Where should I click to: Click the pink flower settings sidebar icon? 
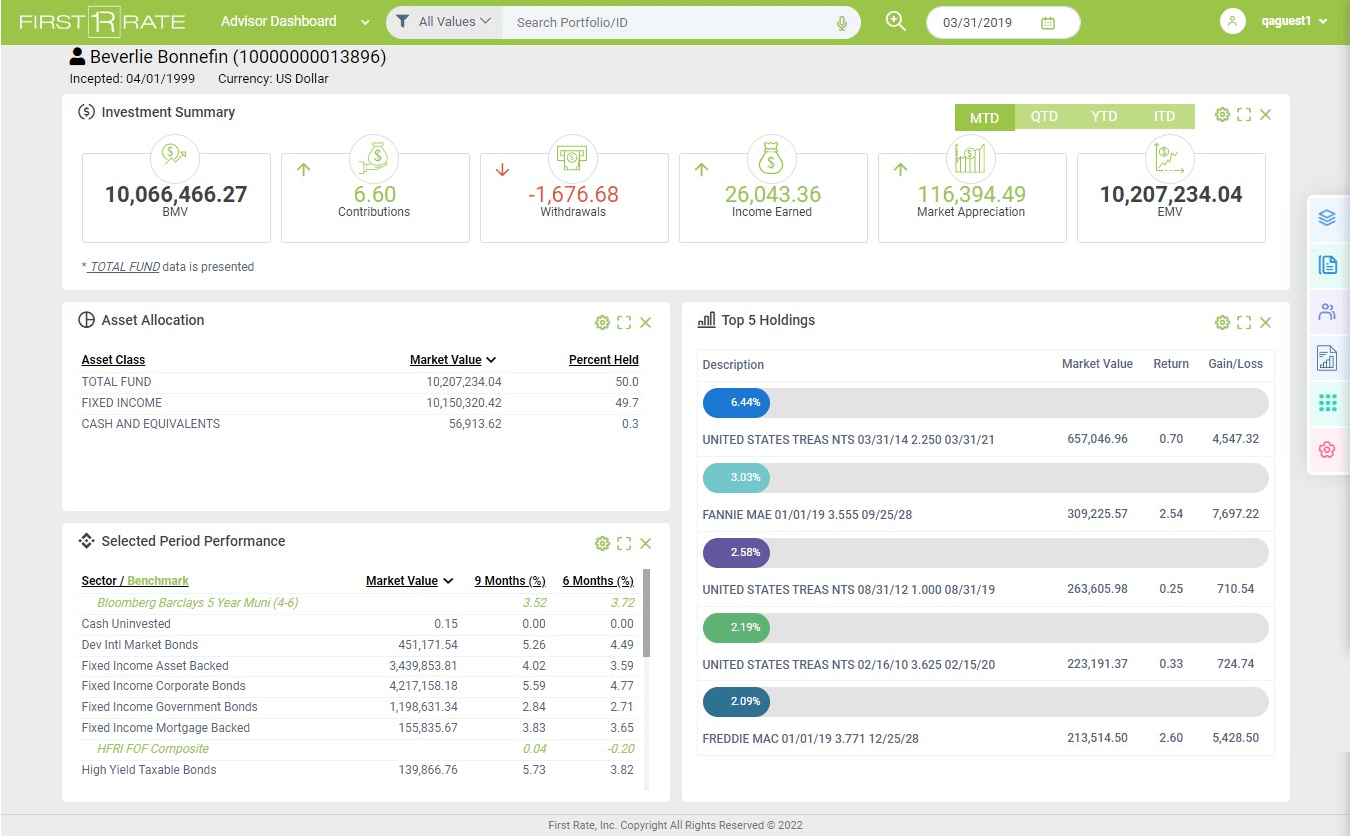click(1327, 450)
